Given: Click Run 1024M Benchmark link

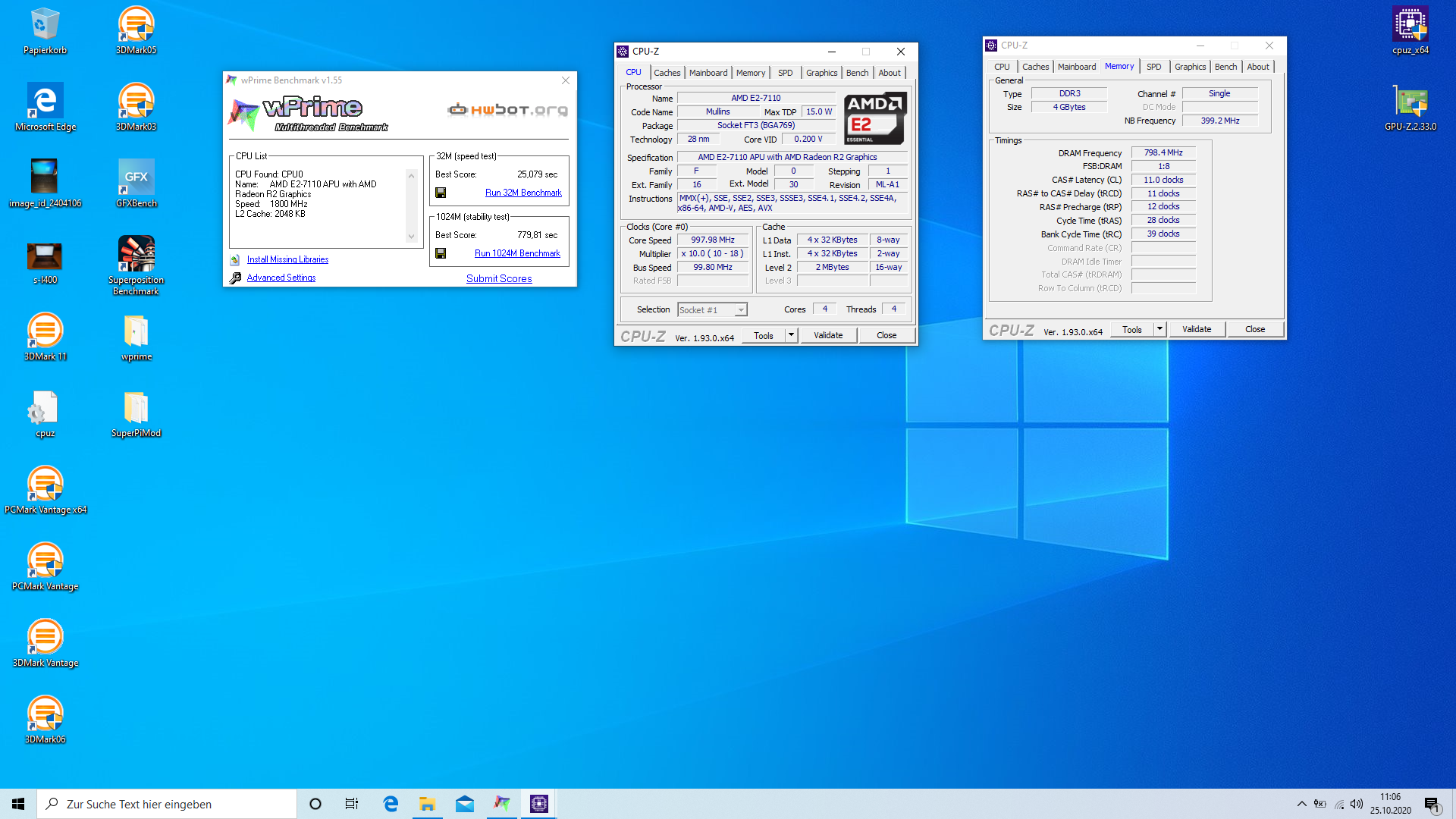Looking at the screenshot, I should click(x=517, y=253).
